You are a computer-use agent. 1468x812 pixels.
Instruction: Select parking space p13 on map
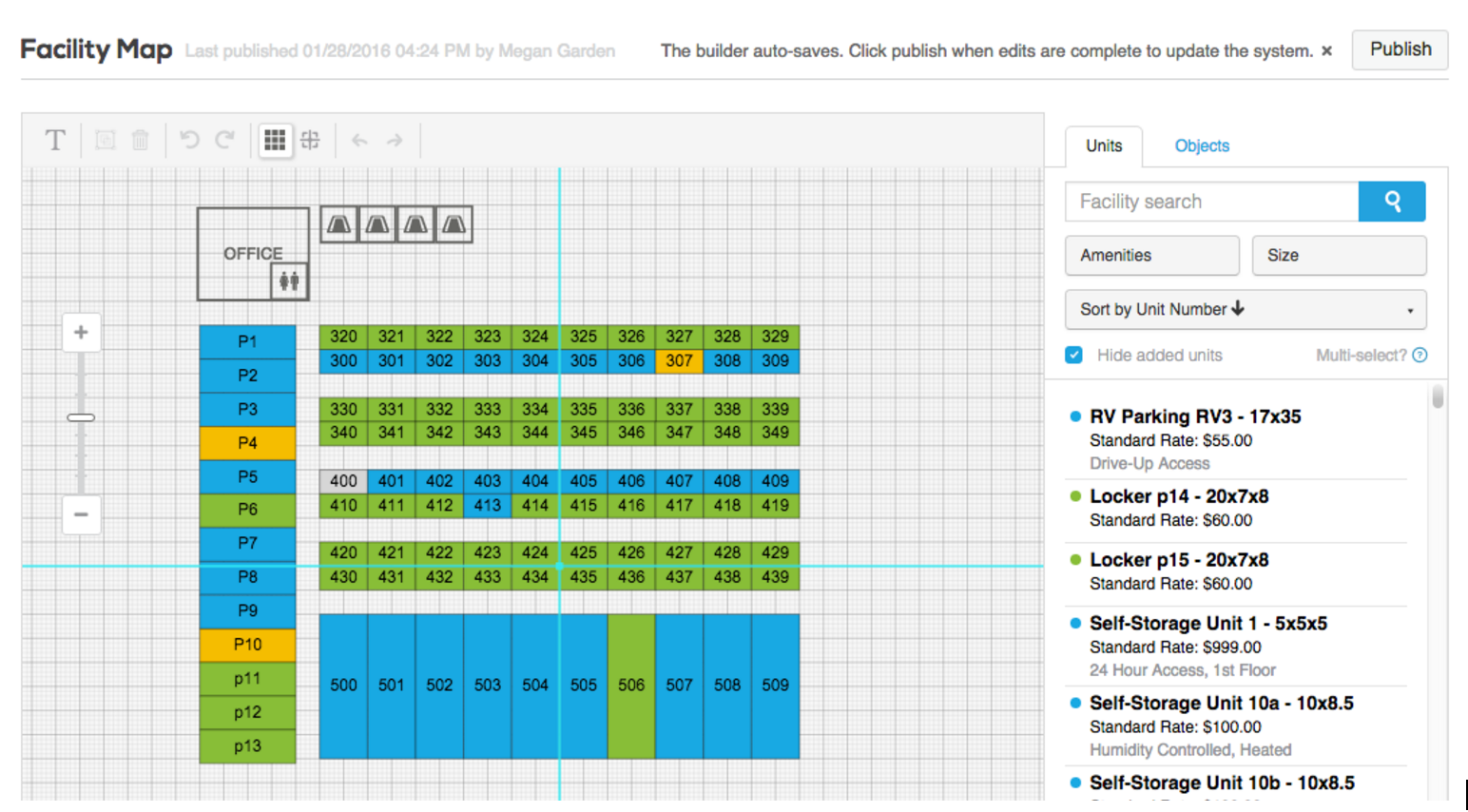point(247,746)
